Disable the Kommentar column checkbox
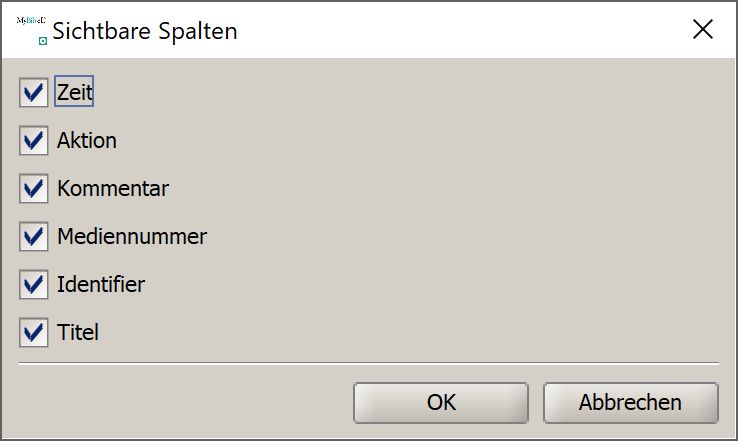 [33, 188]
